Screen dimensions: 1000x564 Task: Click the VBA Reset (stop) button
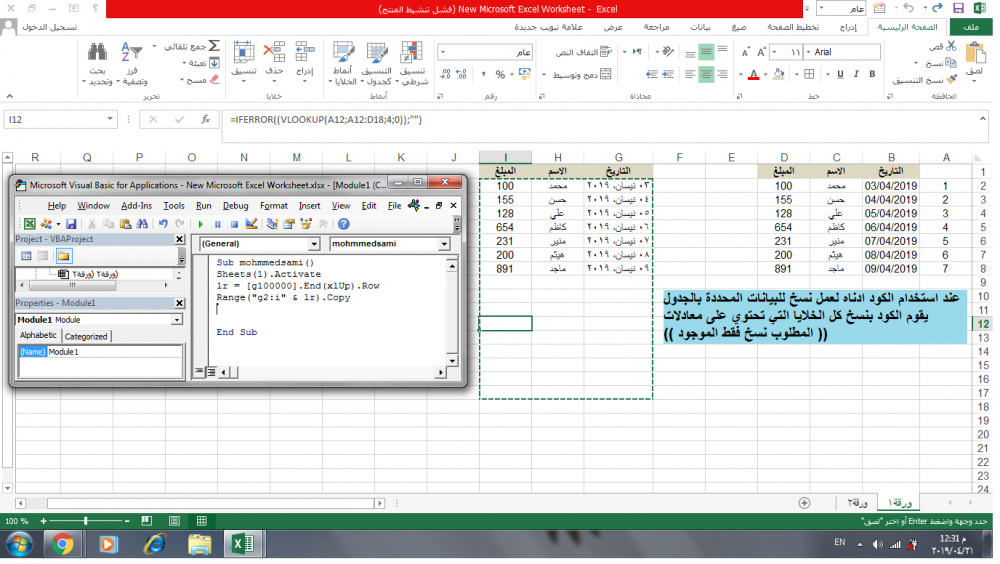pos(234,224)
